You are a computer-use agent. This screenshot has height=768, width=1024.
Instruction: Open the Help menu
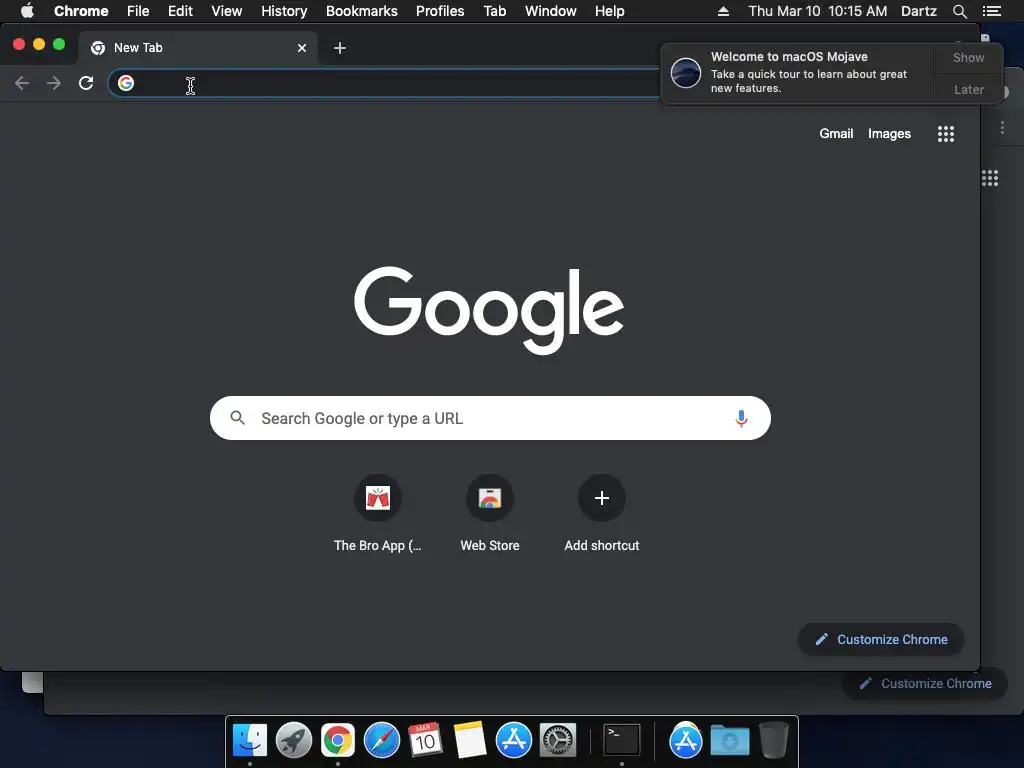point(609,11)
